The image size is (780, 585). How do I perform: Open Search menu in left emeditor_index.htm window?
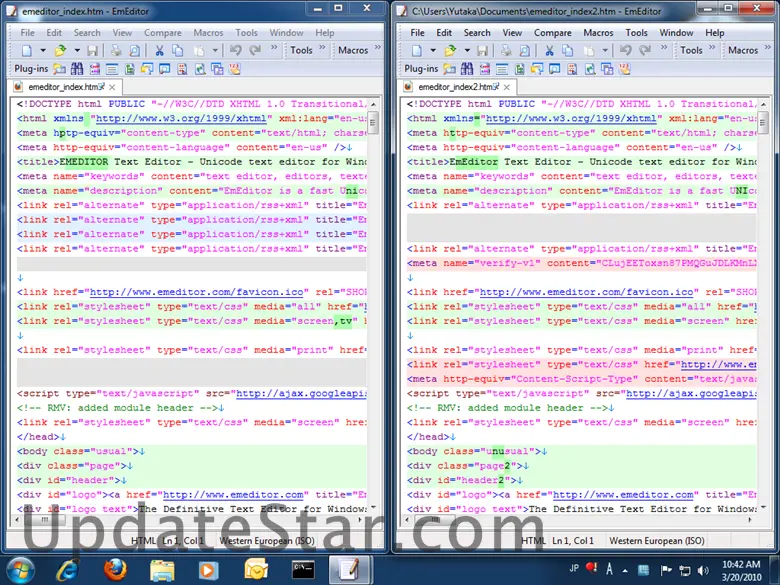pyautogui.click(x=87, y=33)
